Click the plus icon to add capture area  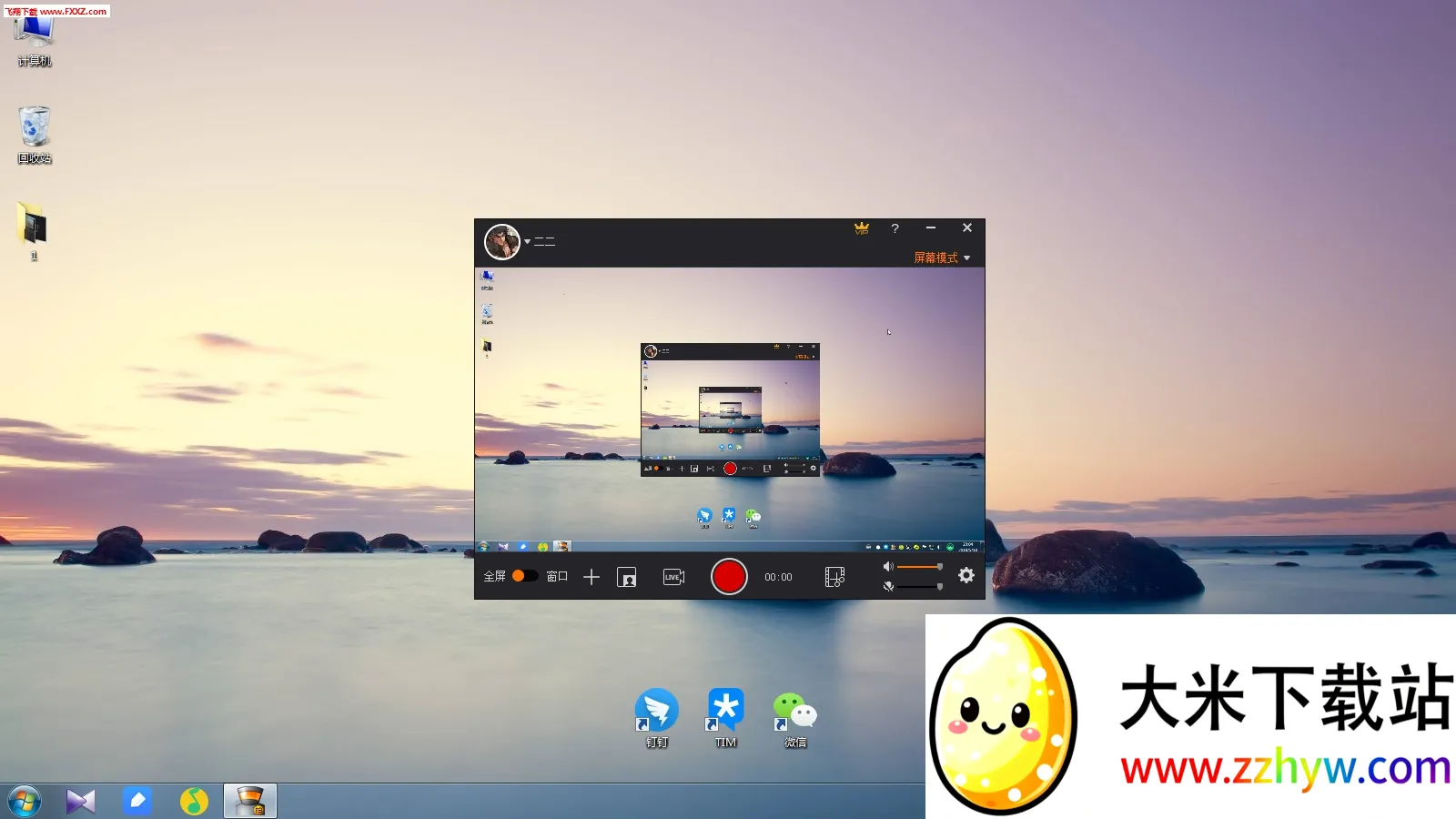pos(591,576)
